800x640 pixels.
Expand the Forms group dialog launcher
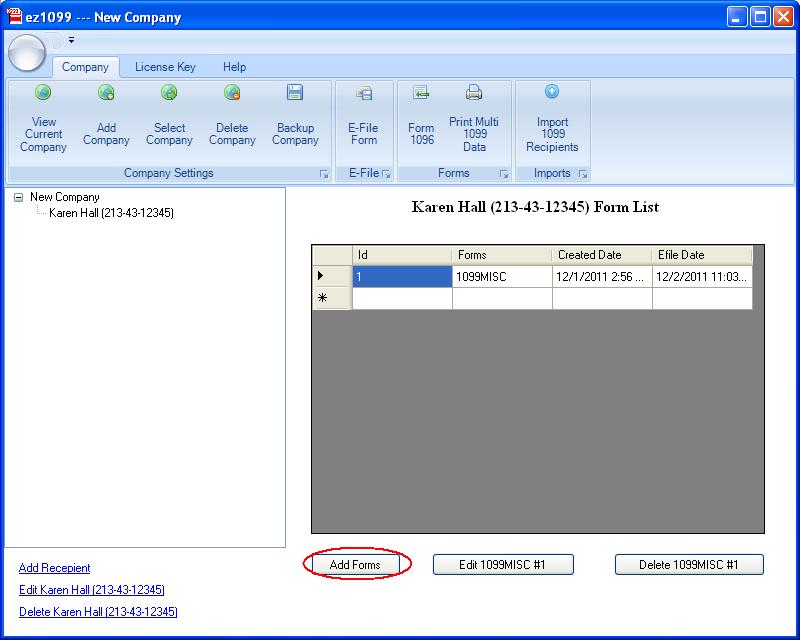(x=504, y=174)
